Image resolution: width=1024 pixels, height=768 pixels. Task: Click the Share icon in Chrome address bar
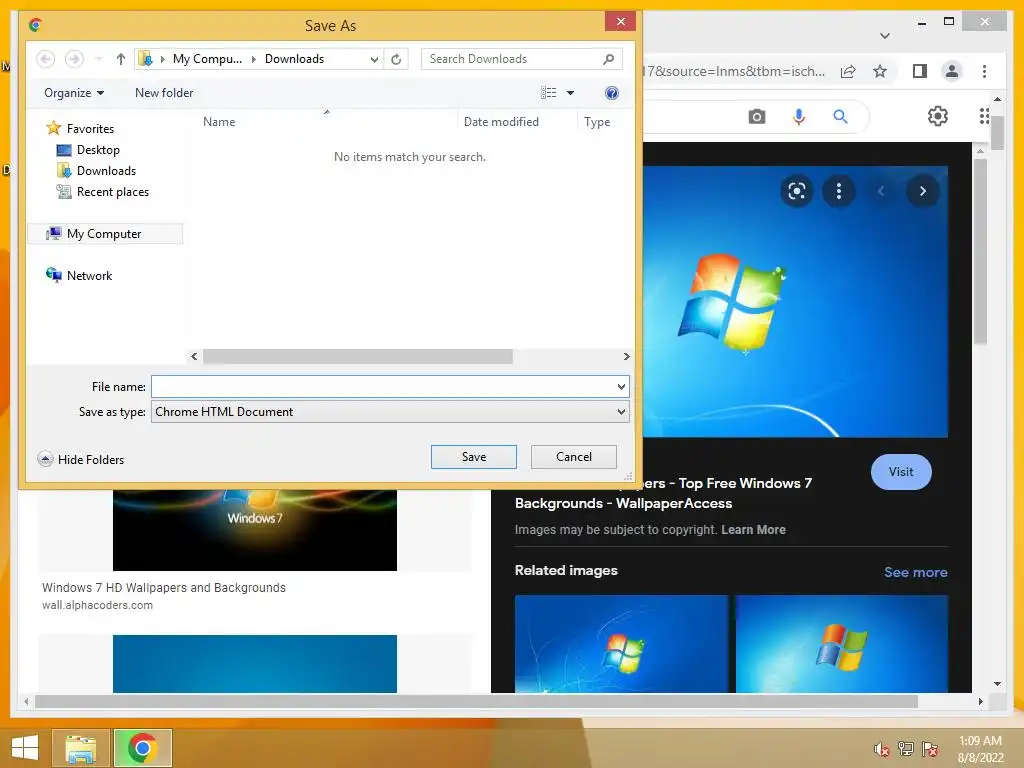[x=848, y=71]
